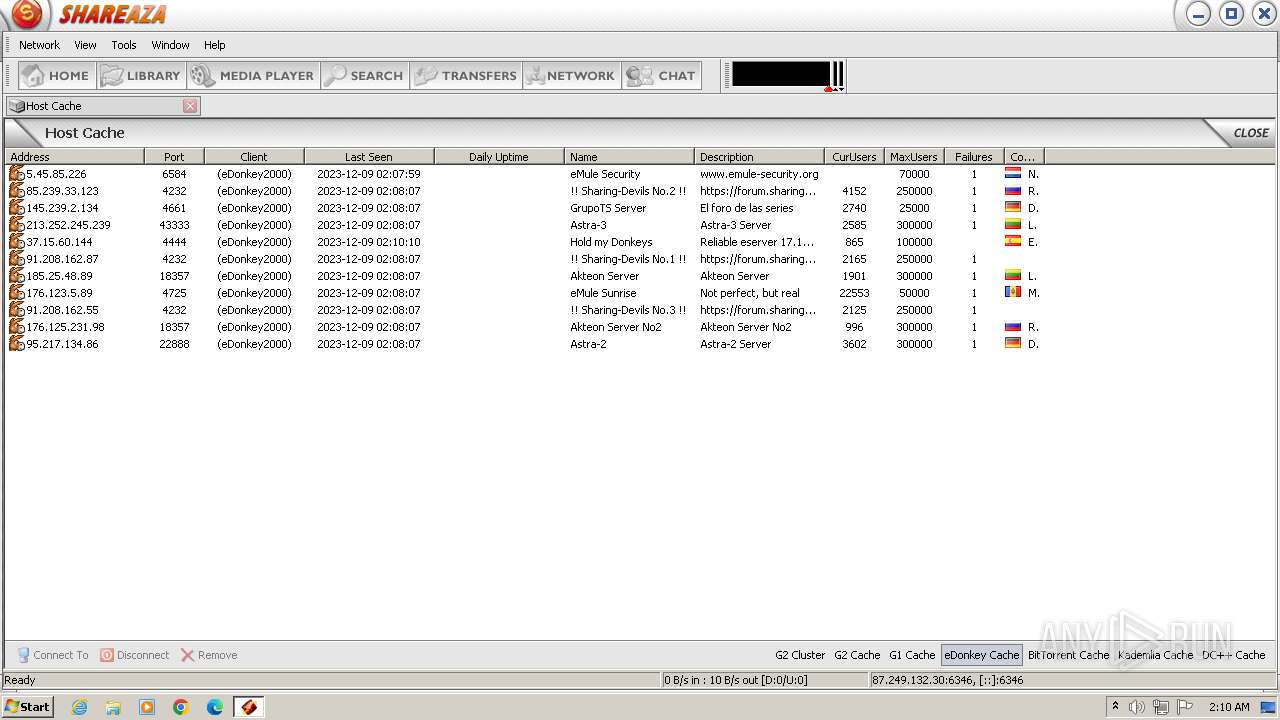Image resolution: width=1280 pixels, height=720 pixels.
Task: Switch to G2 Cache view
Action: (857, 655)
